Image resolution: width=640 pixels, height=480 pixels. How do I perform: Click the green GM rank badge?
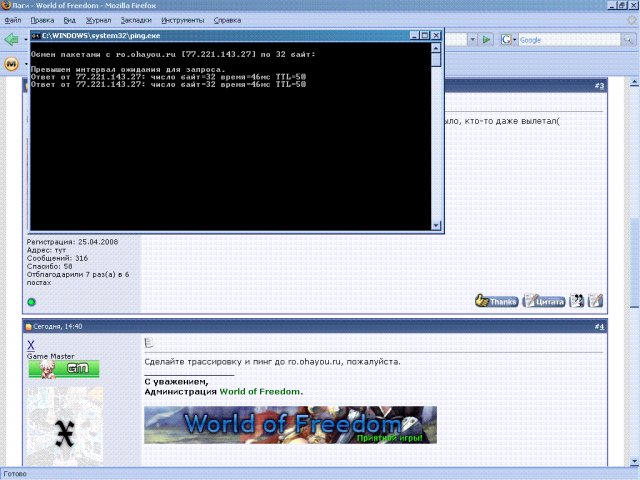pos(64,369)
